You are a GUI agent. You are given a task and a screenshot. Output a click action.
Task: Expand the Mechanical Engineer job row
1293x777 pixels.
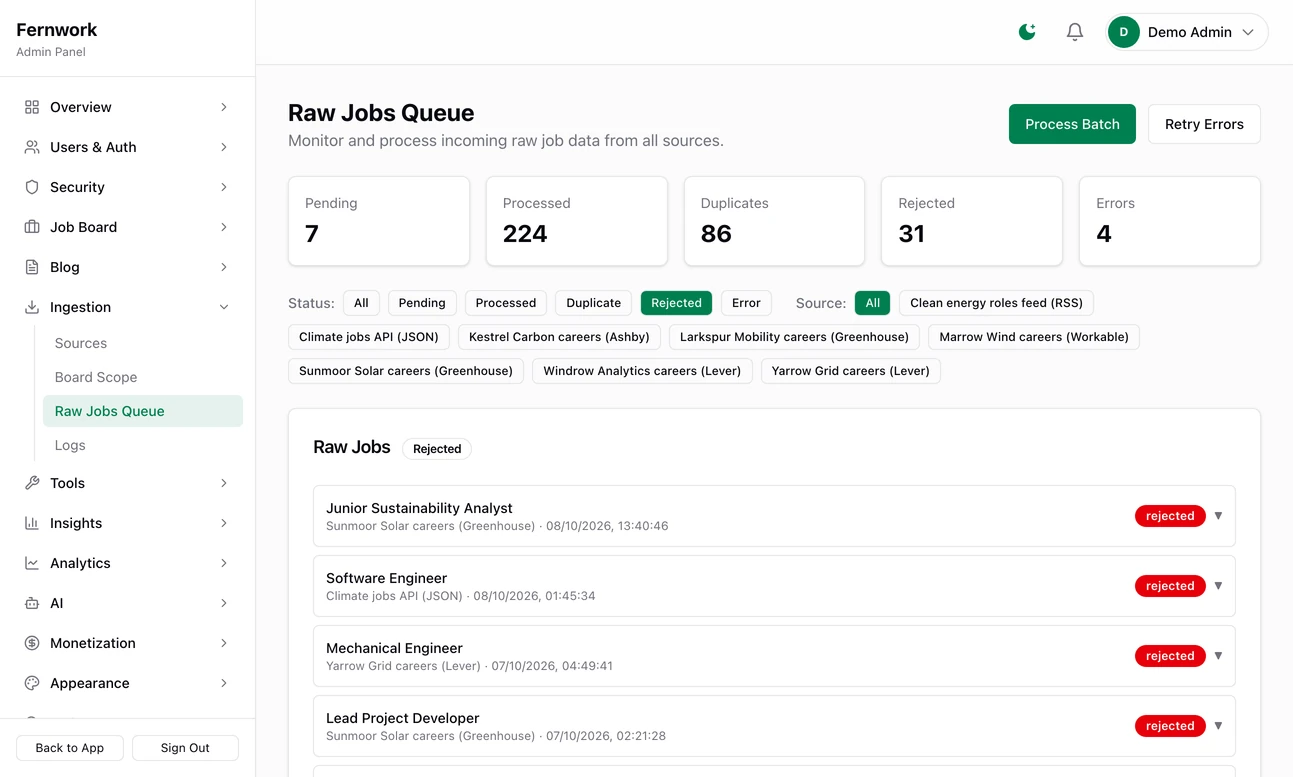[x=774, y=656]
